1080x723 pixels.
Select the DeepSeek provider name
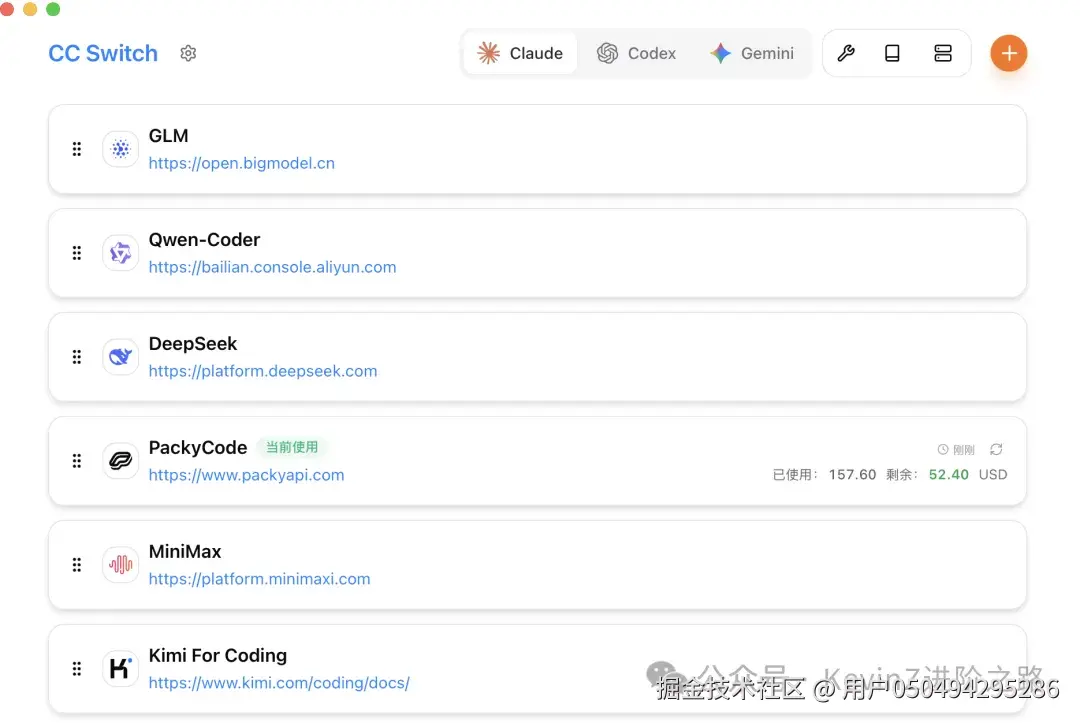[193, 344]
